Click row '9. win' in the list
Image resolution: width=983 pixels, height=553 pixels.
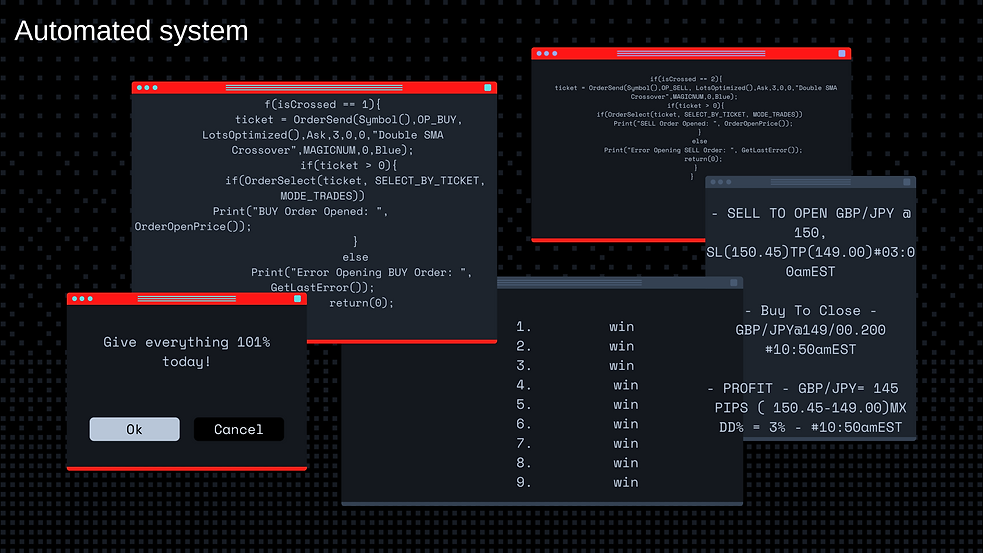coord(577,482)
